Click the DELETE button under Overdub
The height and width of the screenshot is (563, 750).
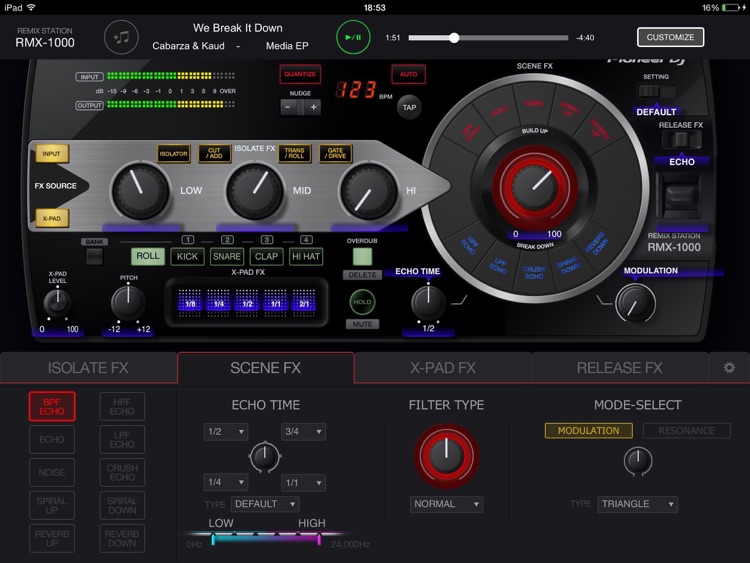(362, 275)
